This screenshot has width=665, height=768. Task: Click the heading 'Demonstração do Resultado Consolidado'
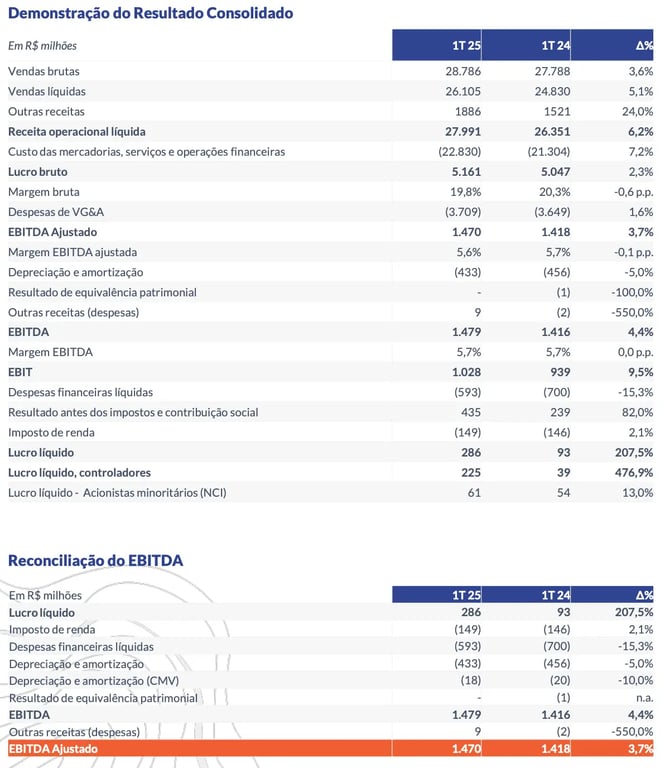pyautogui.click(x=150, y=13)
